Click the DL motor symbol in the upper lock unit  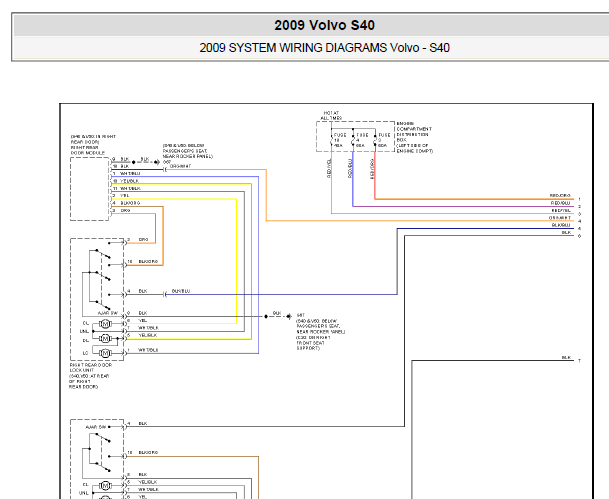(105, 339)
